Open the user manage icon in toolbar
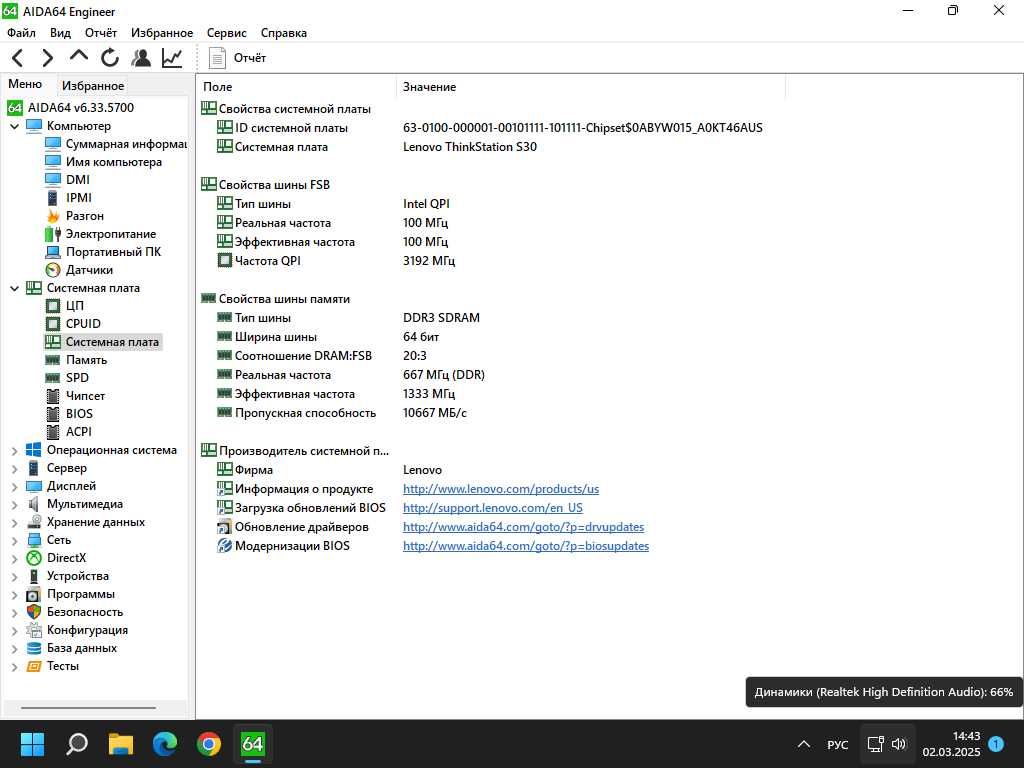The height and width of the screenshot is (768, 1024). tap(140, 58)
